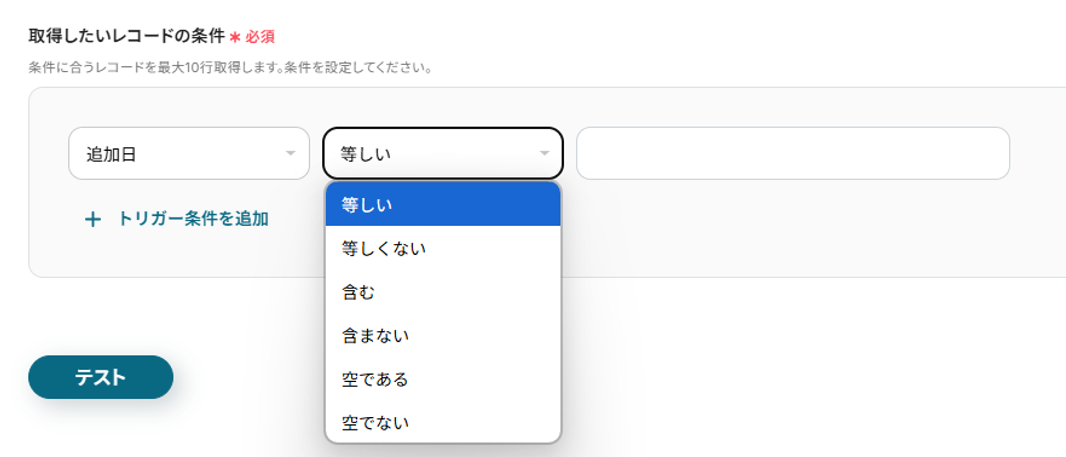The height and width of the screenshot is (457, 1066).
Task: Focus the empty condition value input field
Action: coord(792,153)
